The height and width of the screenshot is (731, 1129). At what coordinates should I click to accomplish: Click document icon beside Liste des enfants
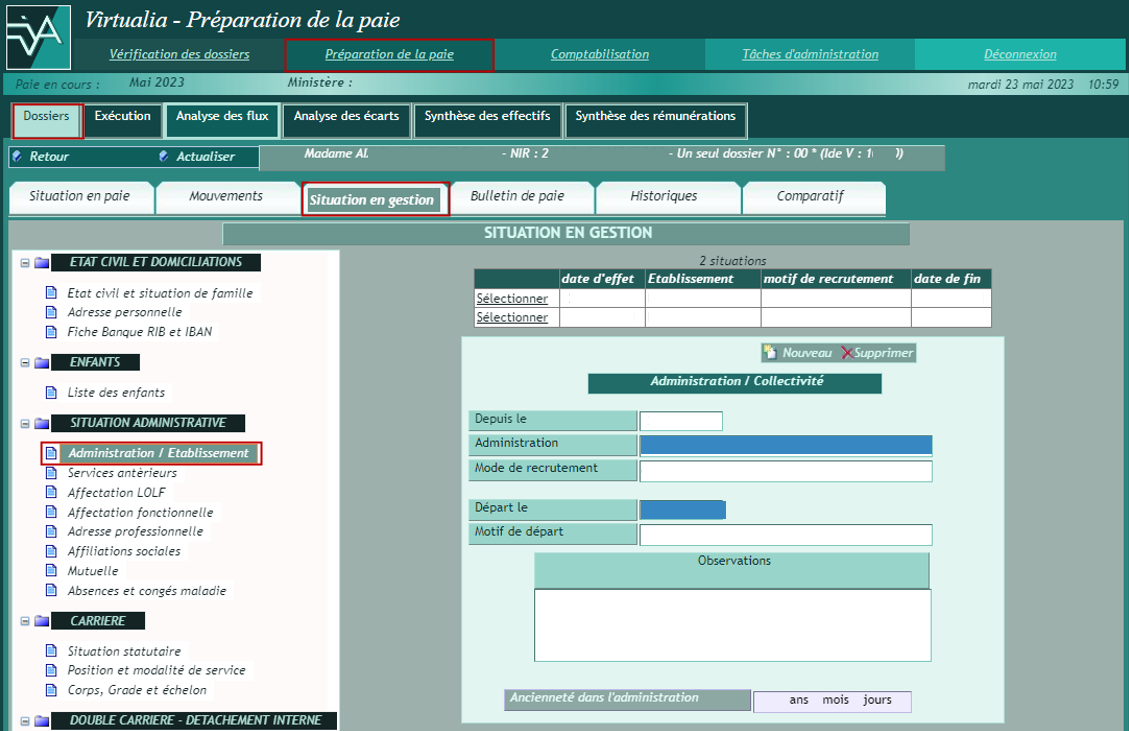click(52, 392)
